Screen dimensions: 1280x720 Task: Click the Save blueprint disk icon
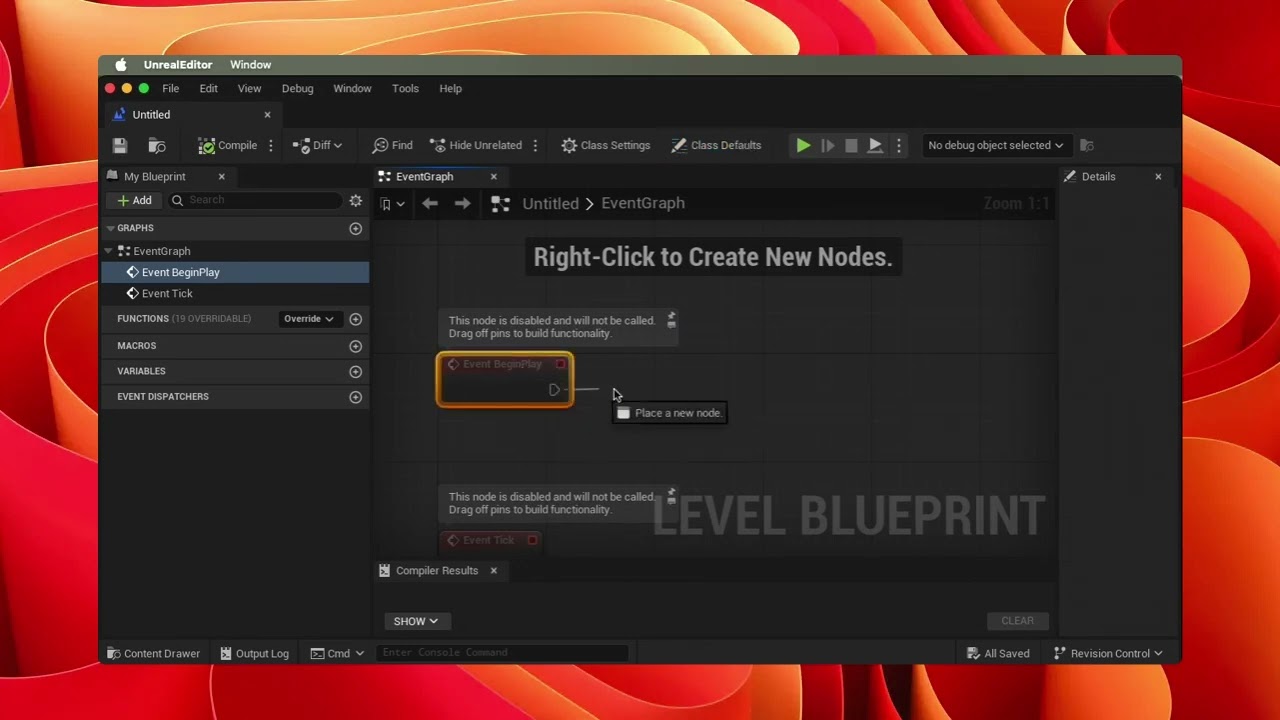pos(120,146)
